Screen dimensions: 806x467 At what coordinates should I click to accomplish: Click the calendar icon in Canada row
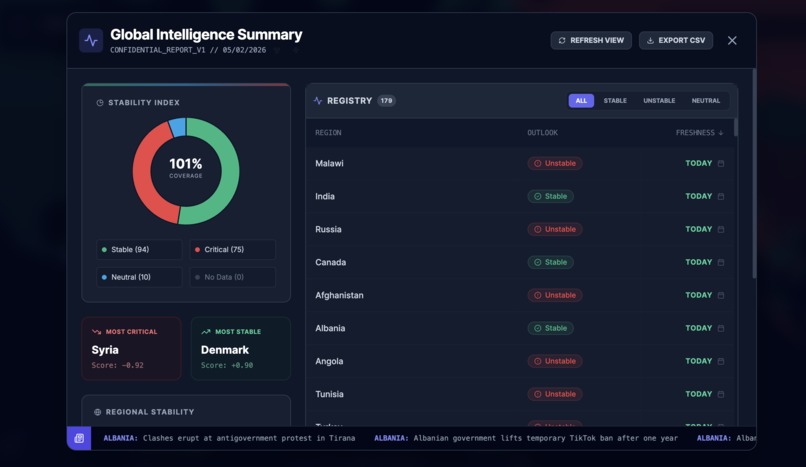coord(721,262)
